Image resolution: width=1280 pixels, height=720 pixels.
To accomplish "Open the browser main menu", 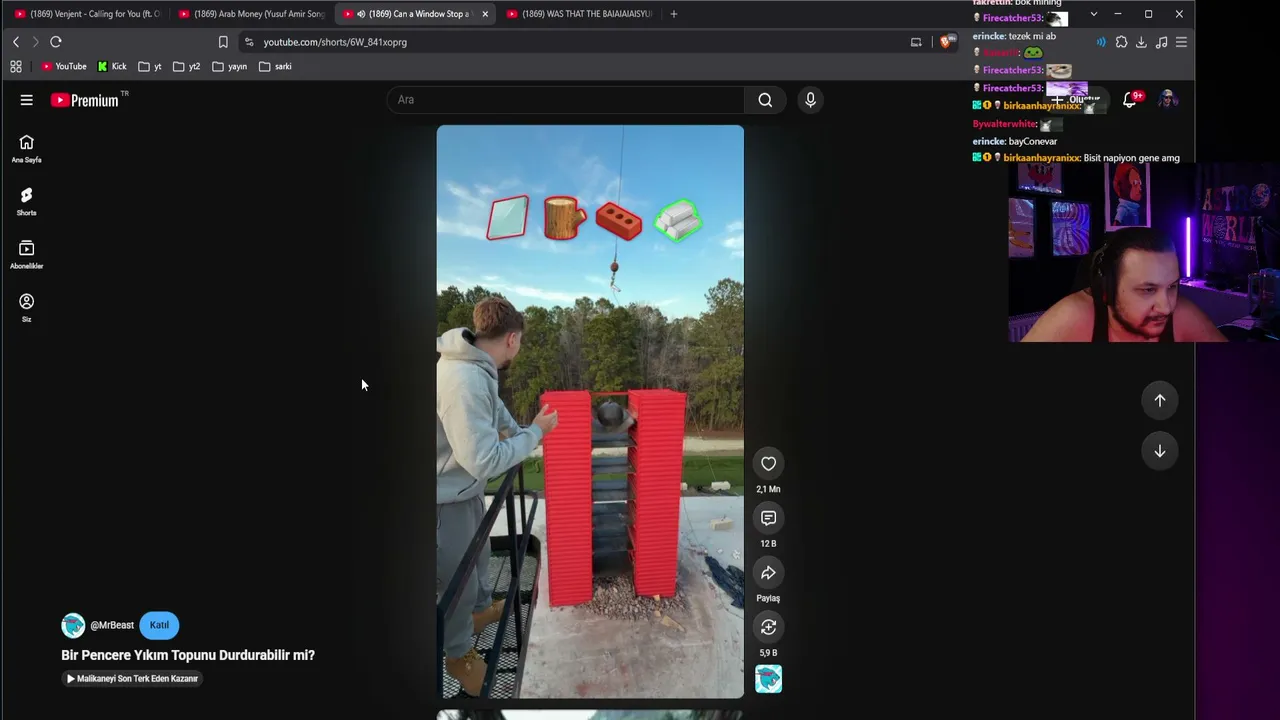I will 1181,42.
